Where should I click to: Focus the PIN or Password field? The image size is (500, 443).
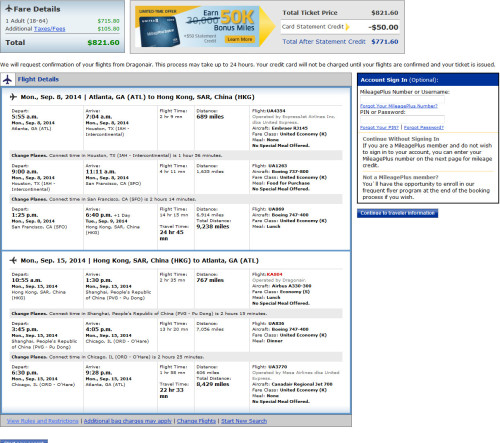tap(402, 119)
